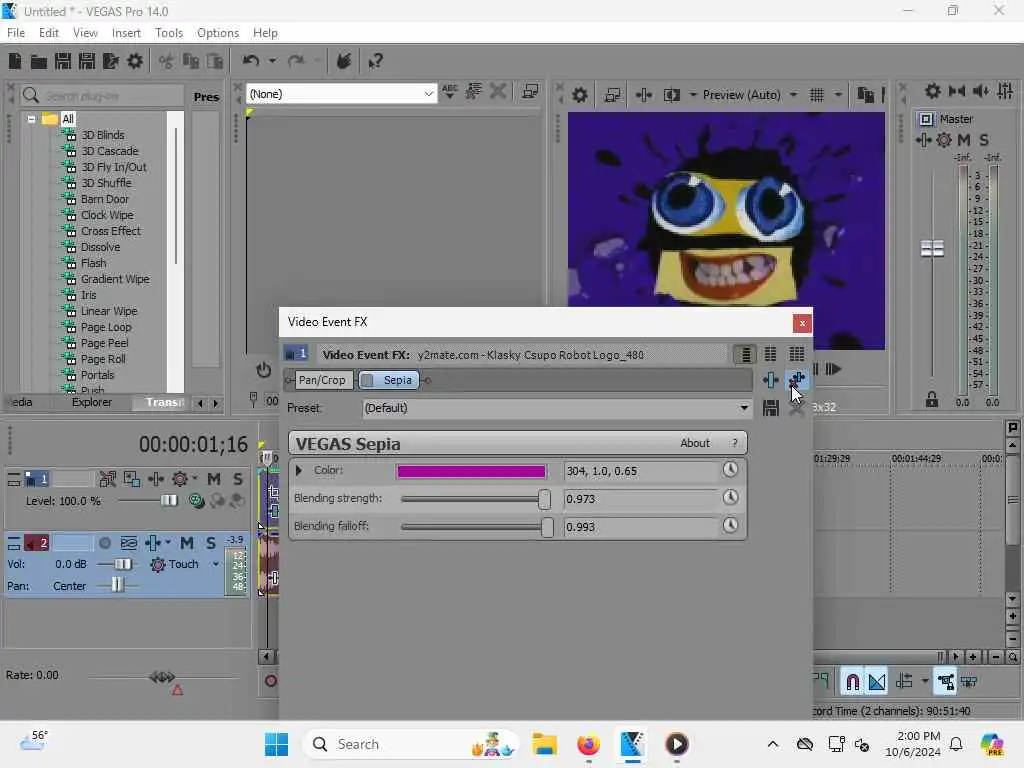Click the trimmer power icon
1024x768 pixels.
(264, 370)
